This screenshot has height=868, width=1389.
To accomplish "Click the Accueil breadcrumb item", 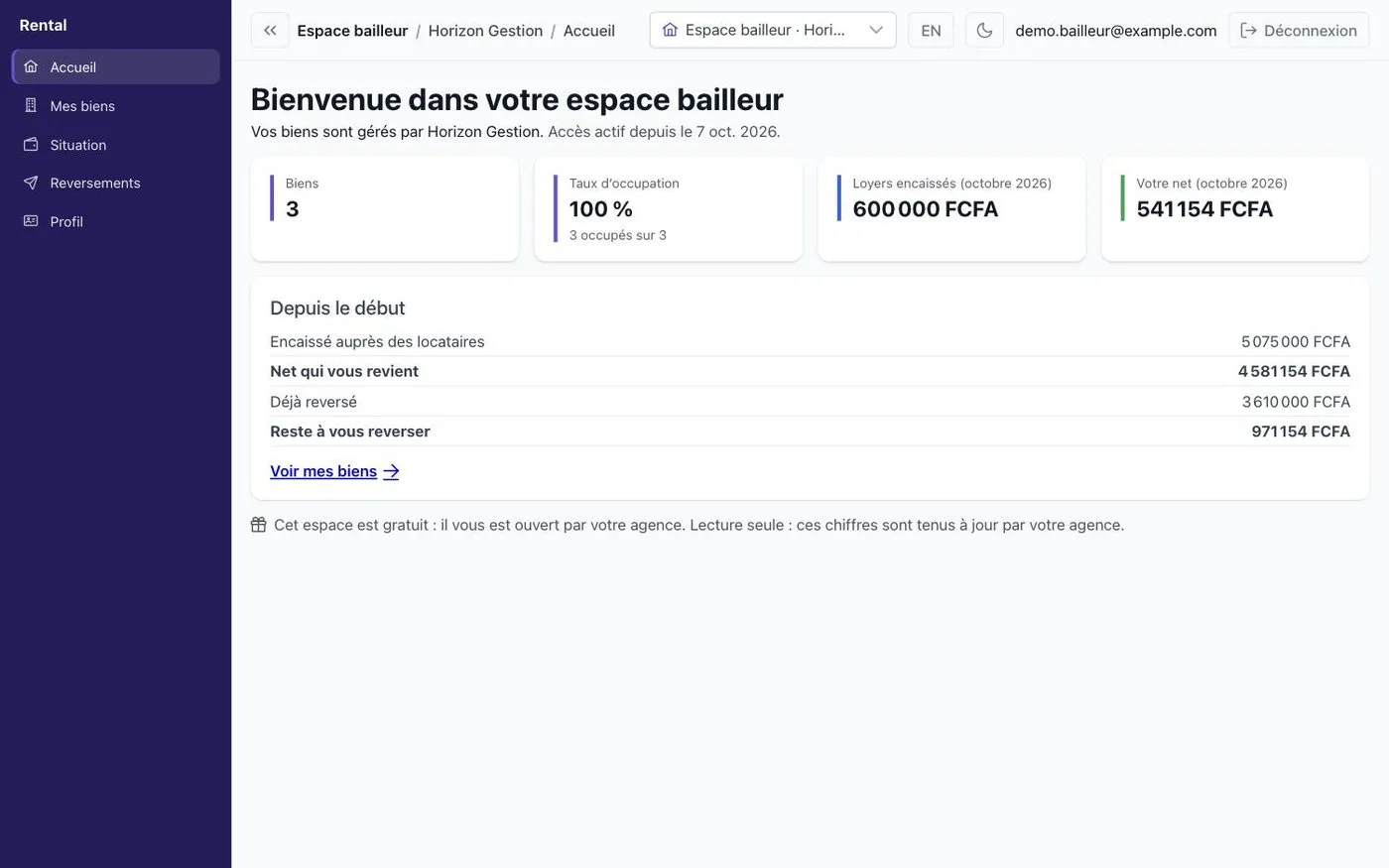I will pos(589,31).
